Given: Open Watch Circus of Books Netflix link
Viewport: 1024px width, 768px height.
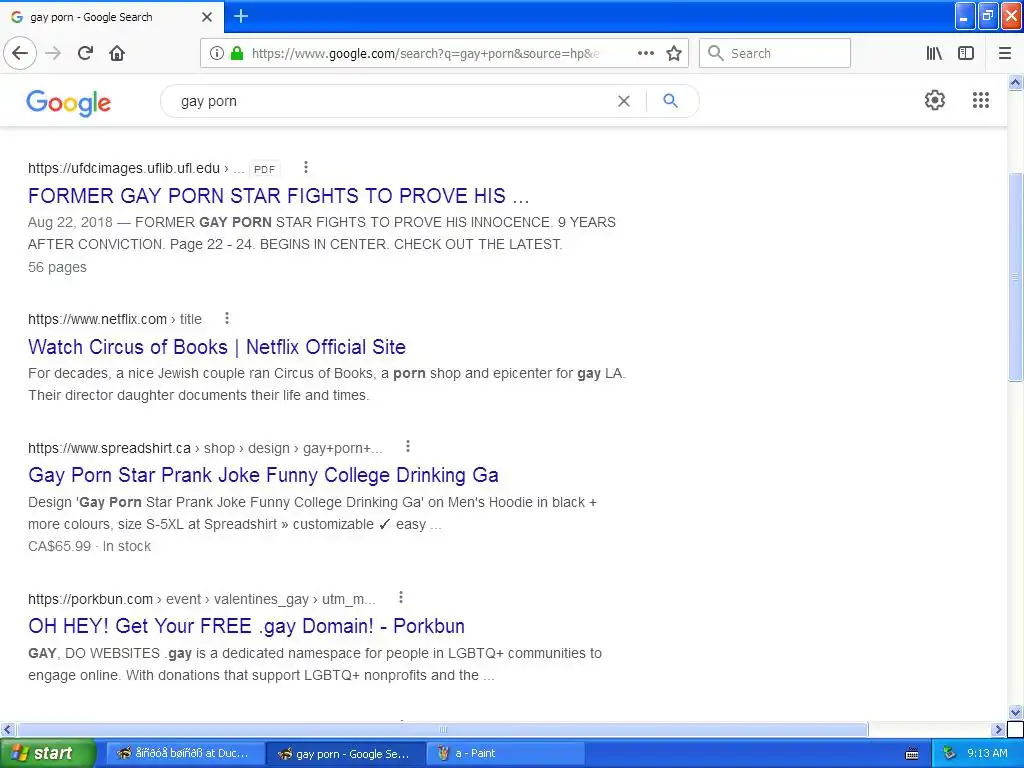Looking at the screenshot, I should coord(217,347).
